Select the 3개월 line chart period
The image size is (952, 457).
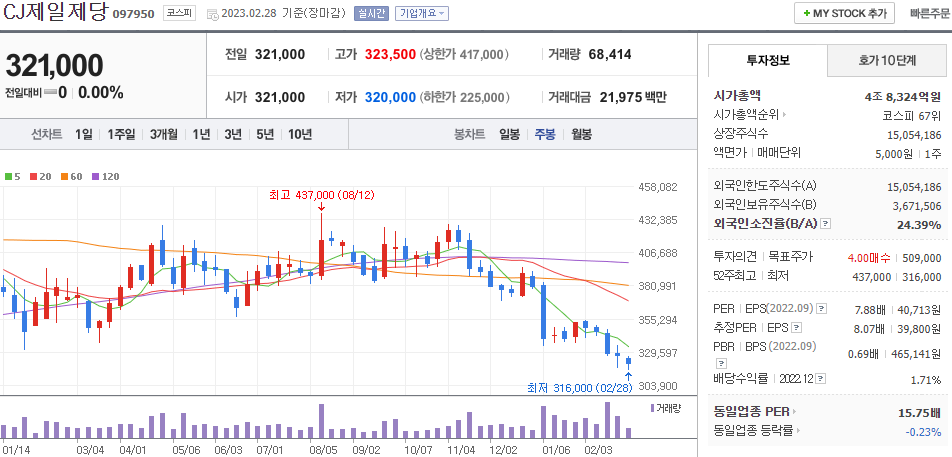pyautogui.click(x=164, y=135)
